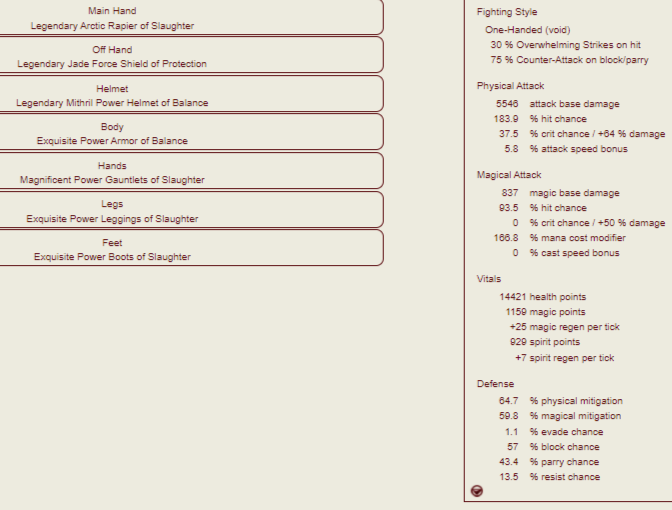672x510 pixels.
Task: Open the Off Hand Jade Force Shield slot
Action: (x=112, y=56)
